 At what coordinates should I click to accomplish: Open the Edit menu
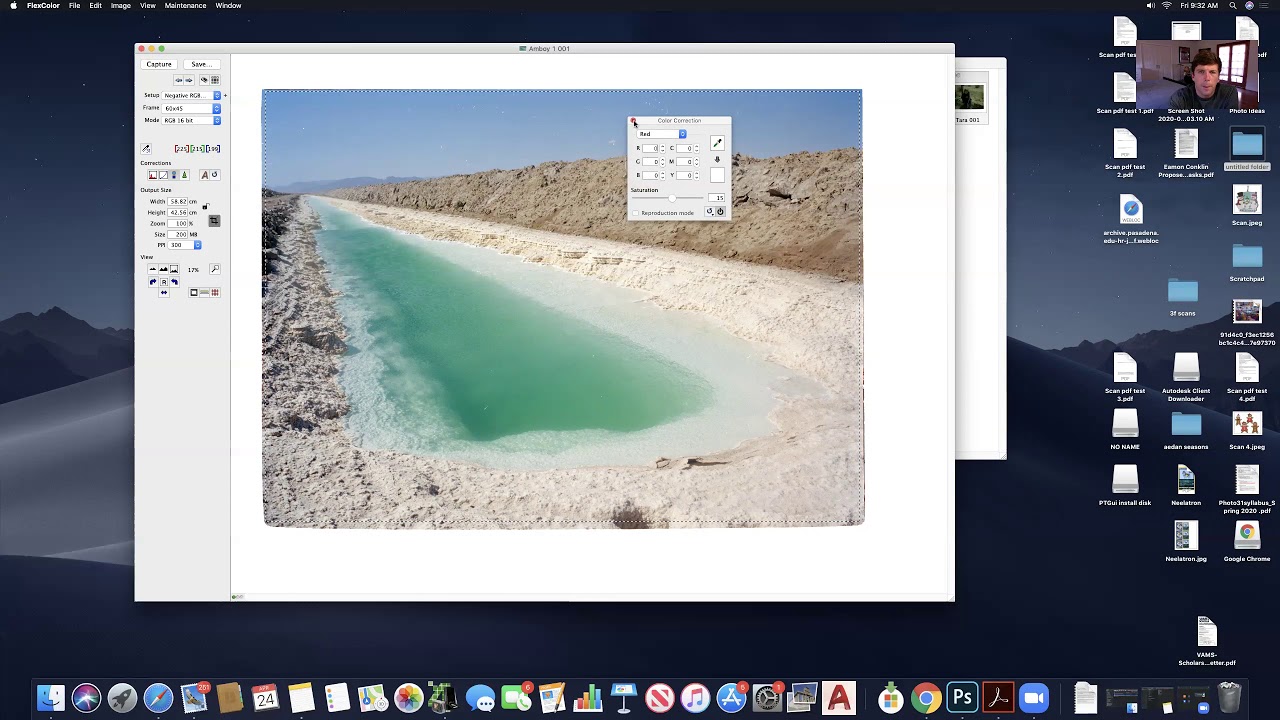pyautogui.click(x=95, y=6)
